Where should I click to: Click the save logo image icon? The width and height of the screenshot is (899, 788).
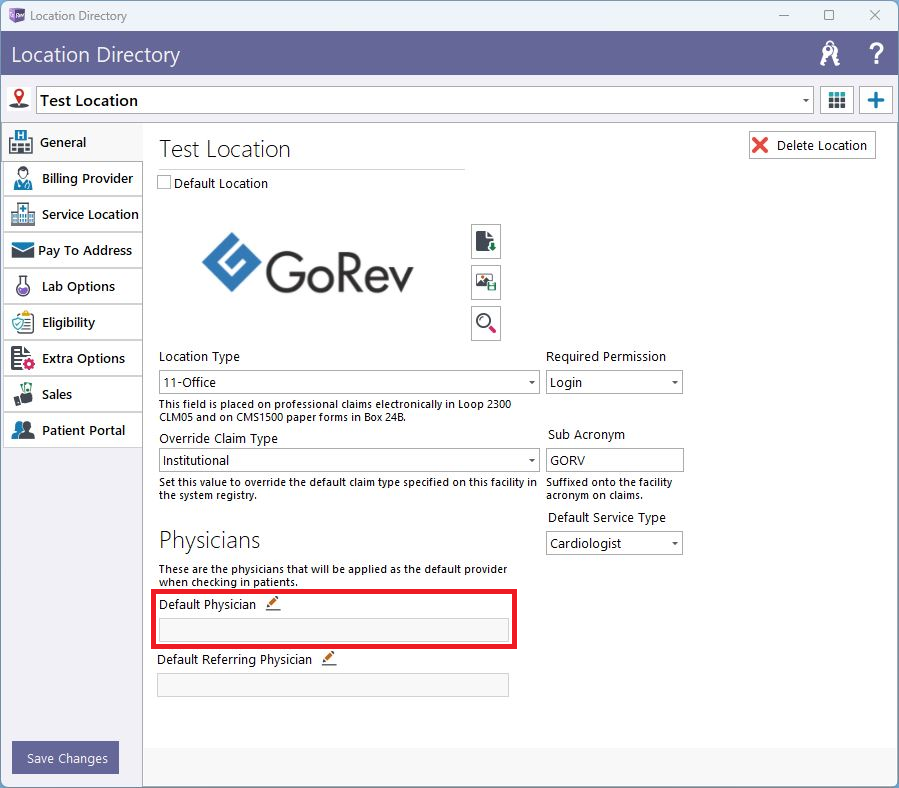[x=486, y=282]
